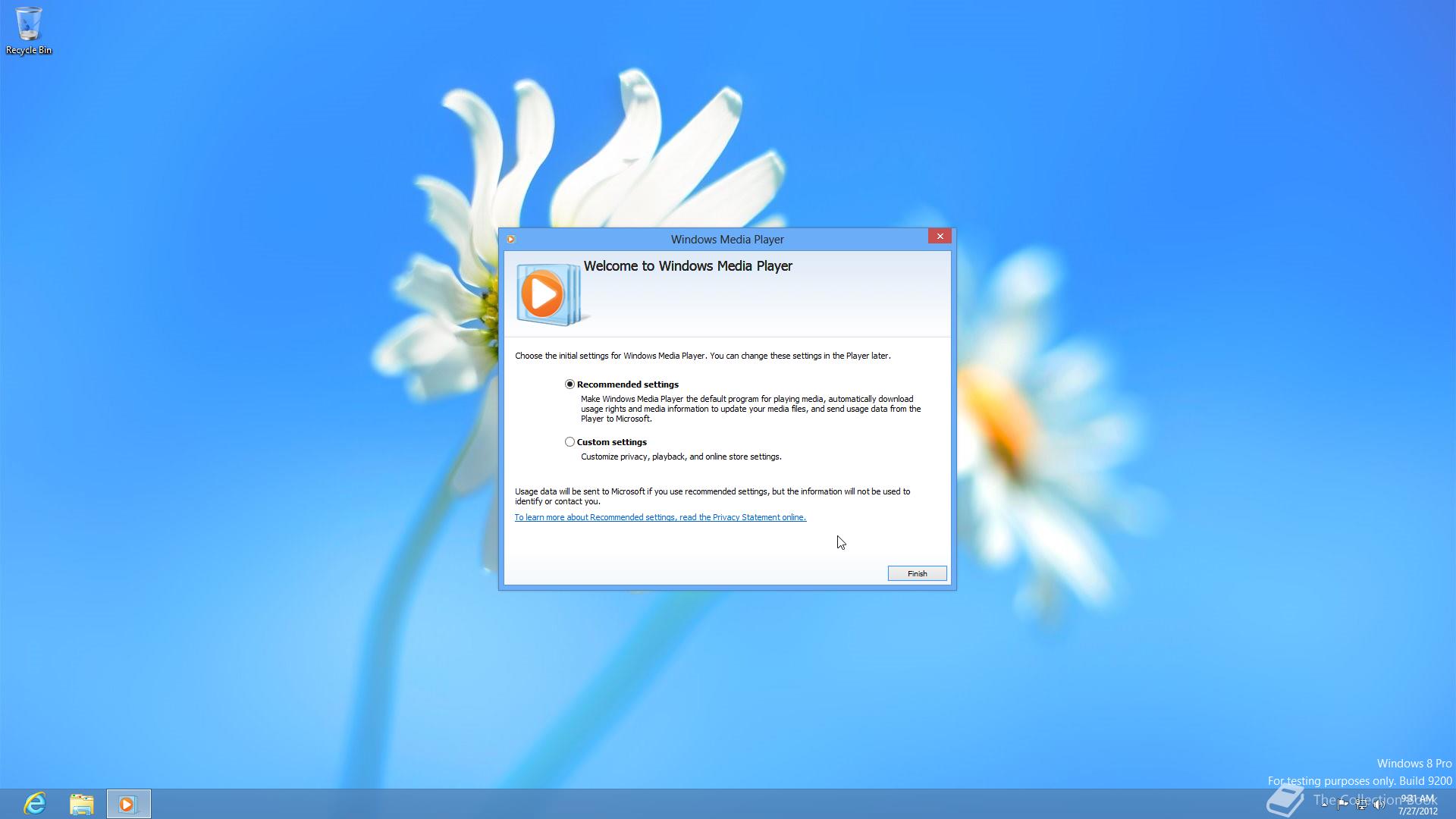Viewport: 1456px width, 819px height.
Task: Open File Explorer from the taskbar
Action: (x=81, y=802)
